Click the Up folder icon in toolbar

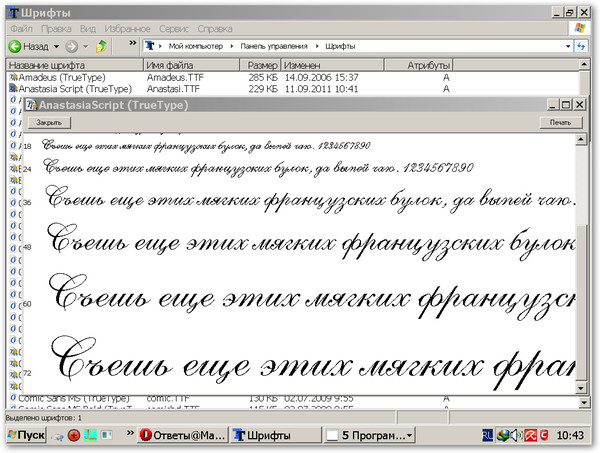coord(102,46)
